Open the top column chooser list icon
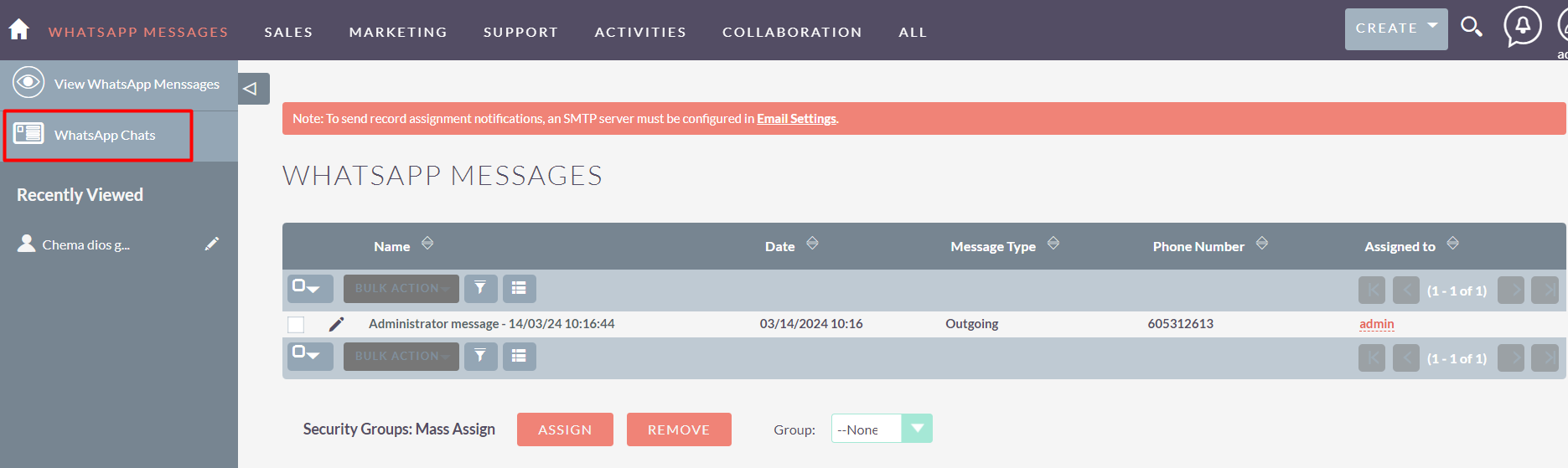This screenshot has width=1568, height=468. [x=519, y=288]
